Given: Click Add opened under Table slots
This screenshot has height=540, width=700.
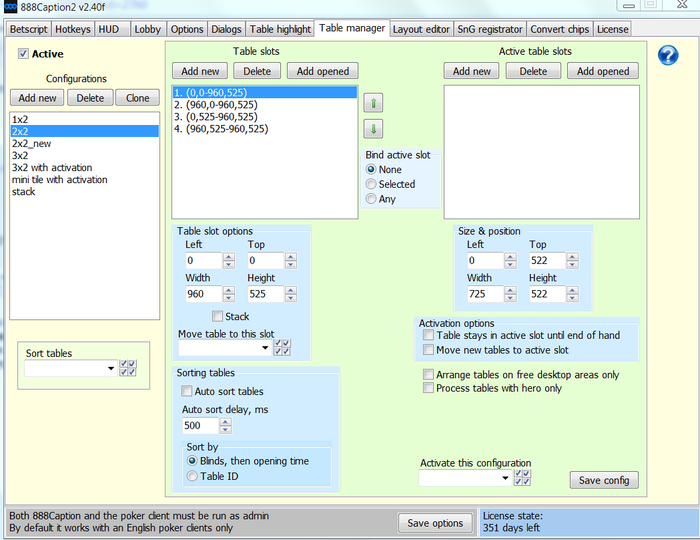Looking at the screenshot, I should point(323,71).
